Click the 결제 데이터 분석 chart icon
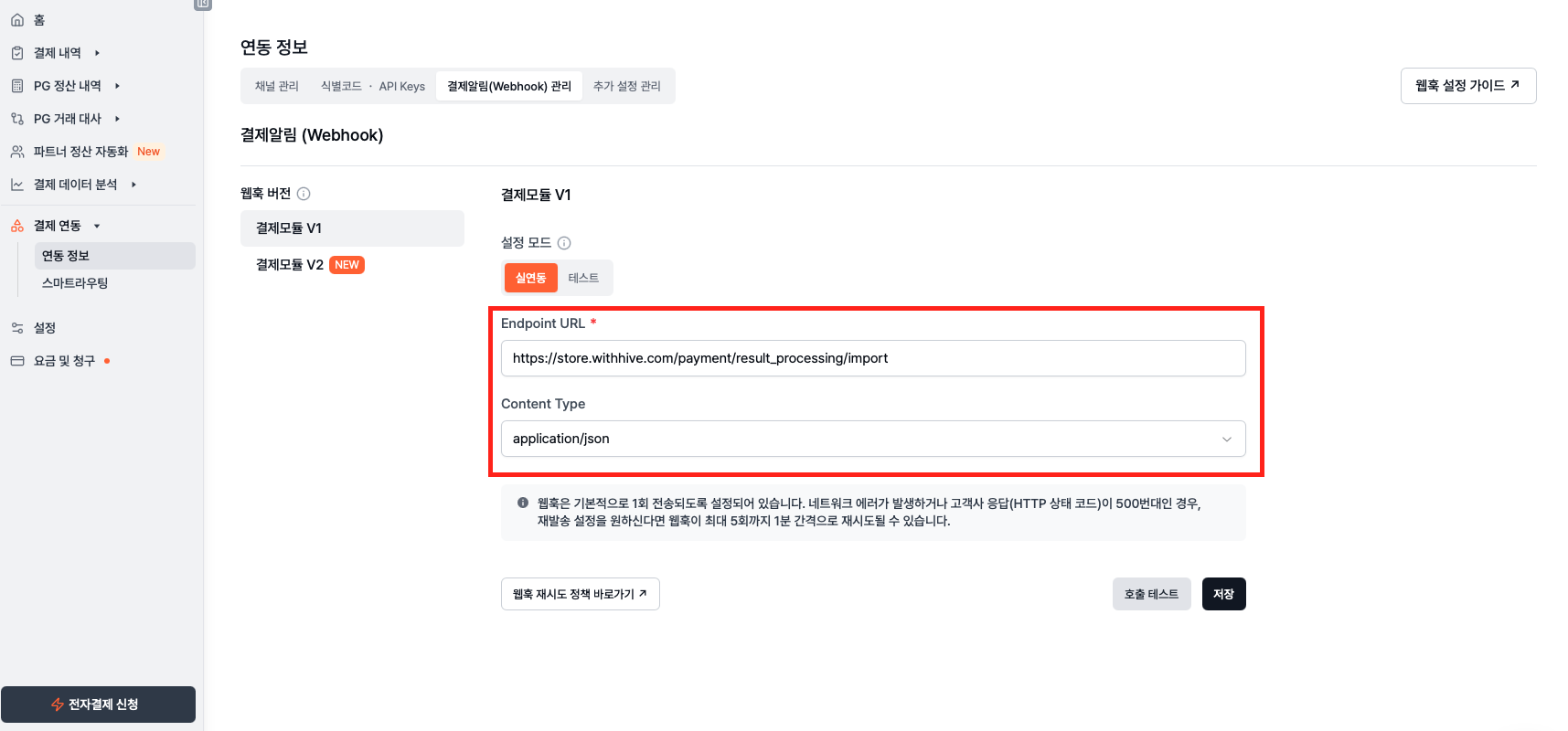Image resolution: width=1568 pixels, height=731 pixels. 17,185
